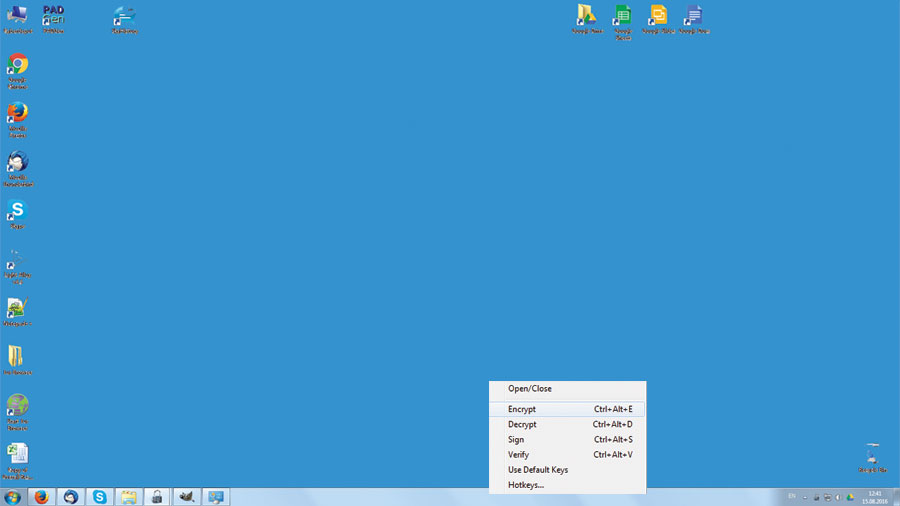Open the monitor icon app in taskbar

pyautogui.click(x=216, y=497)
